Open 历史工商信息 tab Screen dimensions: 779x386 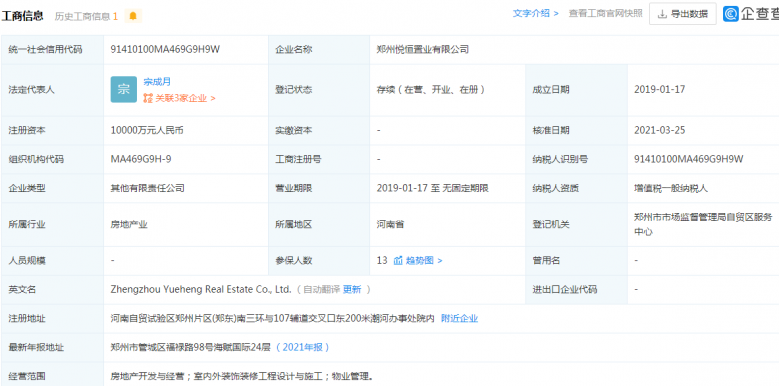[86, 16]
